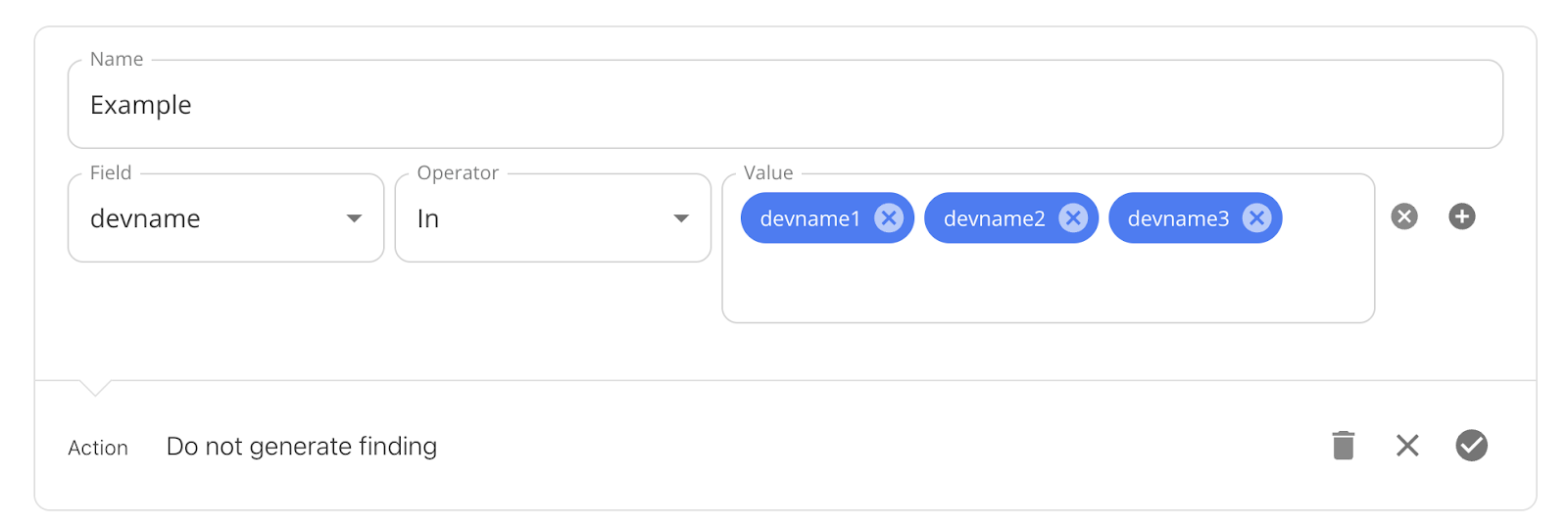Click "Do not generate finding" action text

[302, 447]
